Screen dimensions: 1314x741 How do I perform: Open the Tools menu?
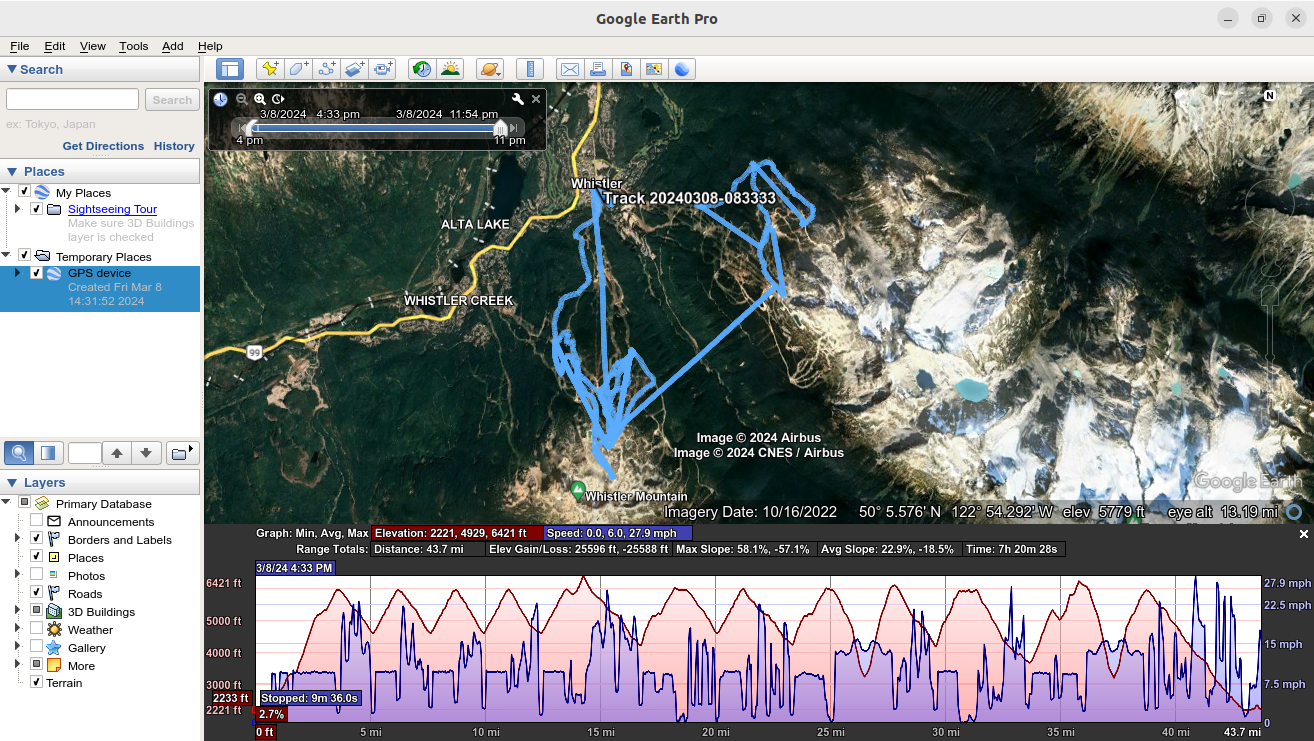133,46
